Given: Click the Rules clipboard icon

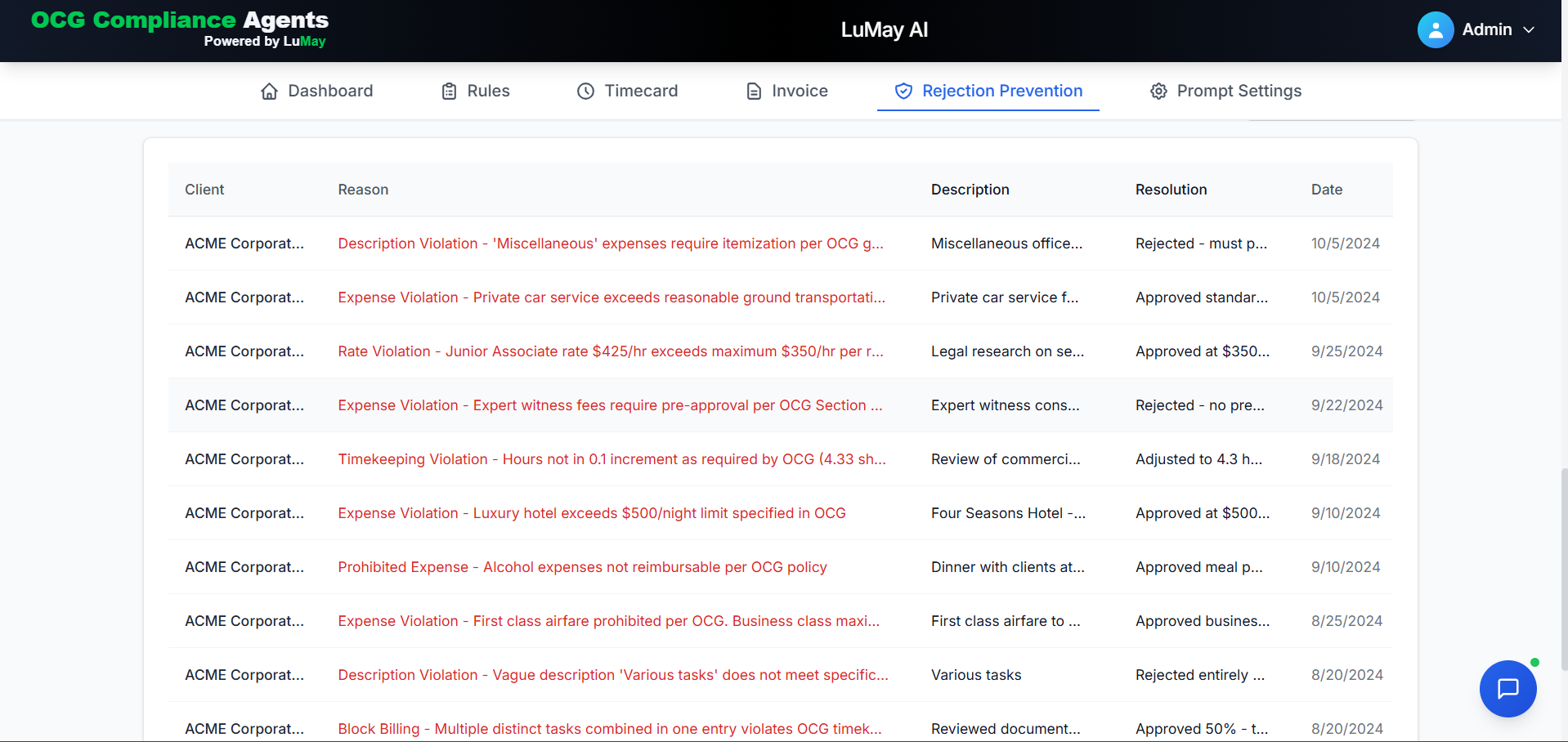Looking at the screenshot, I should pyautogui.click(x=449, y=92).
